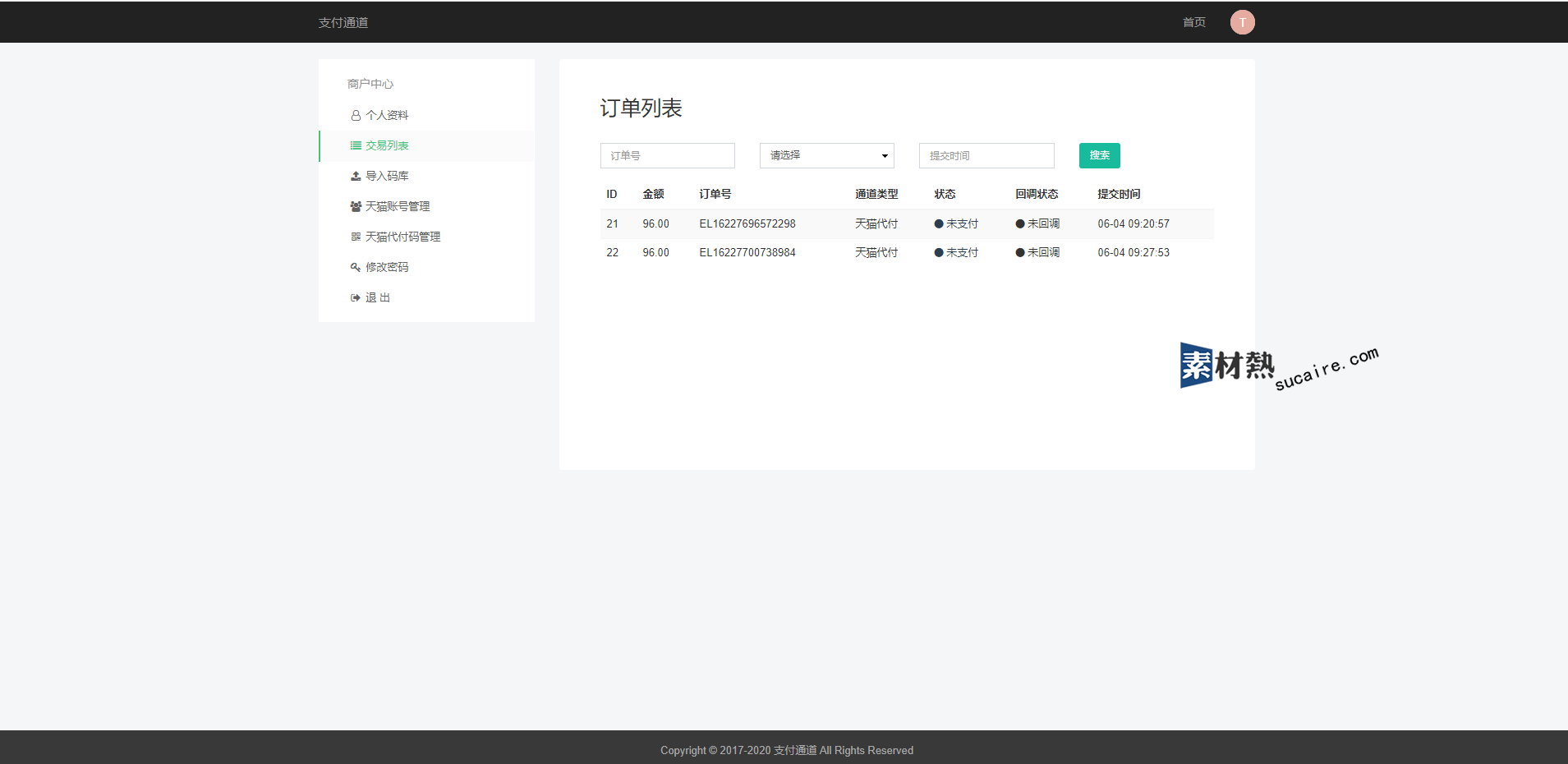Click the upload icon beside 导入码库

coord(356,176)
